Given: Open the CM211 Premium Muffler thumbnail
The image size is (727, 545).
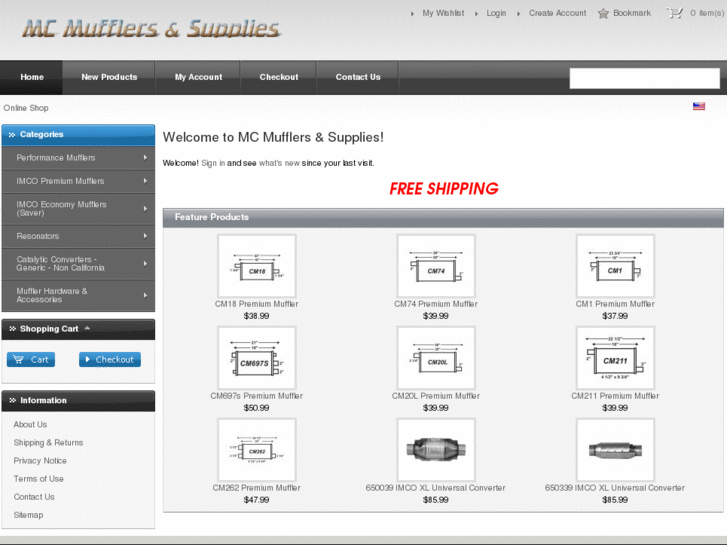Looking at the screenshot, I should pos(615,358).
